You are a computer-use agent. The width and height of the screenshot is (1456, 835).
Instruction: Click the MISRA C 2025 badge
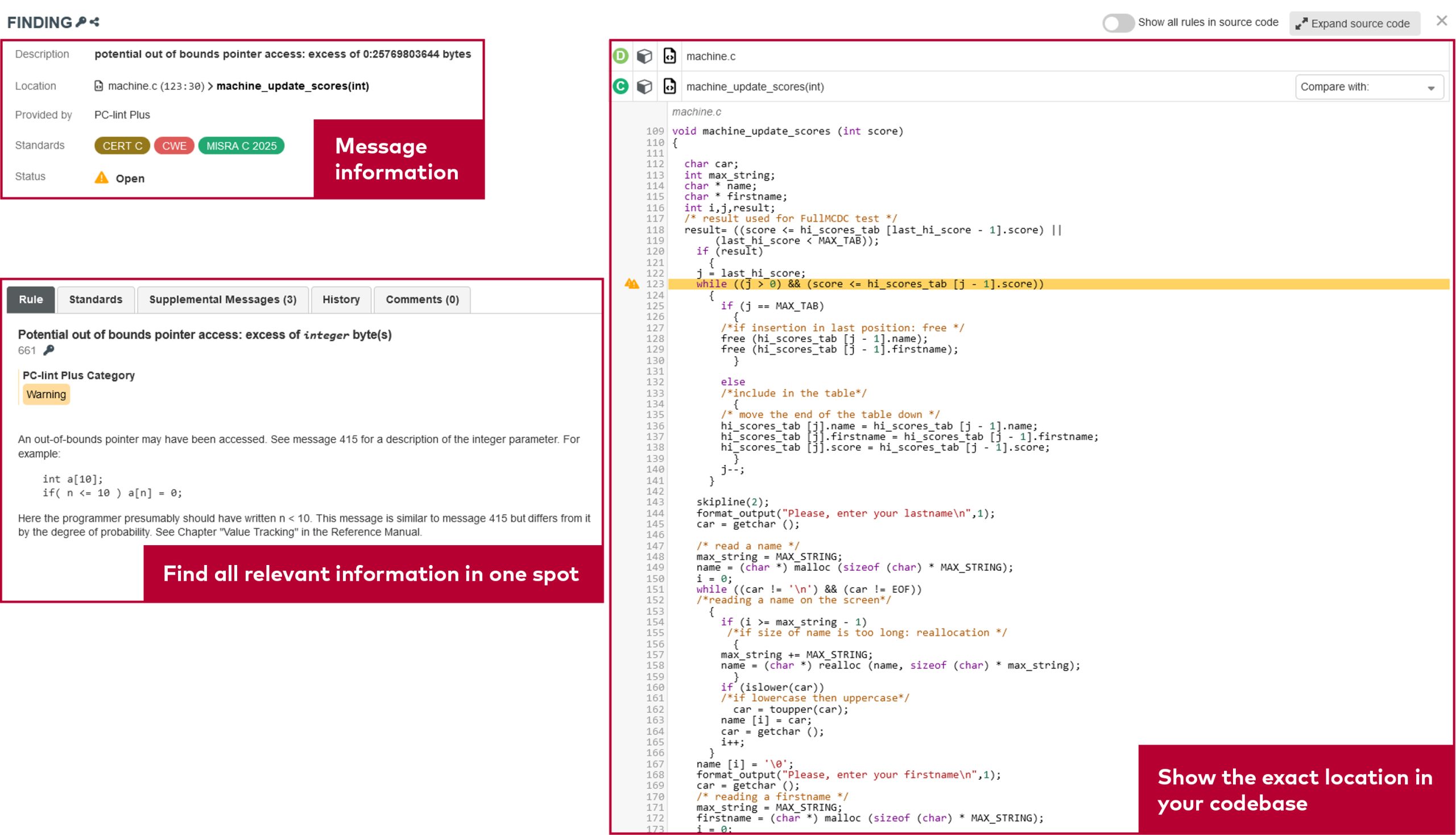(241, 146)
